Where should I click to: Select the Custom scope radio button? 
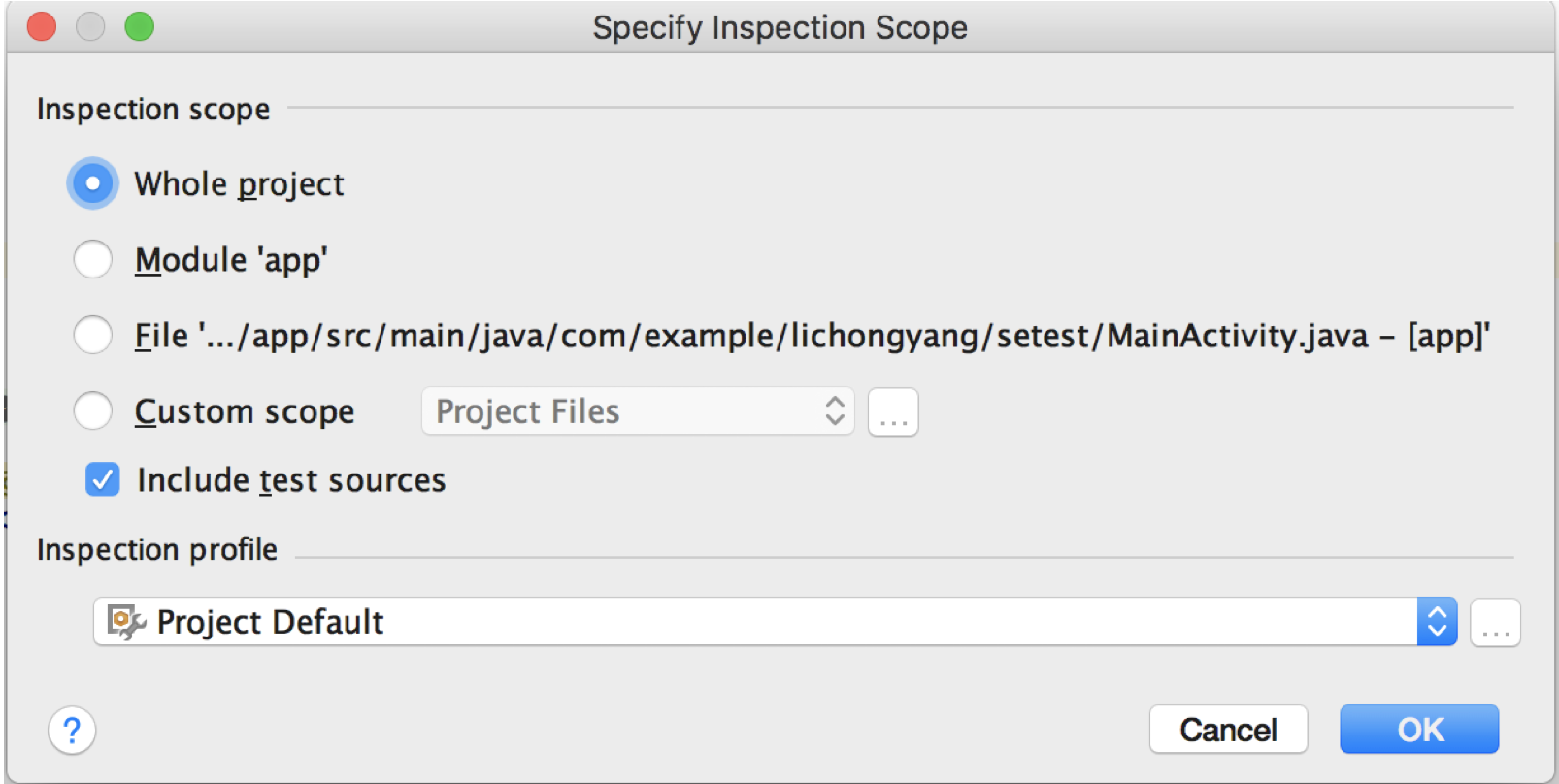click(x=93, y=410)
